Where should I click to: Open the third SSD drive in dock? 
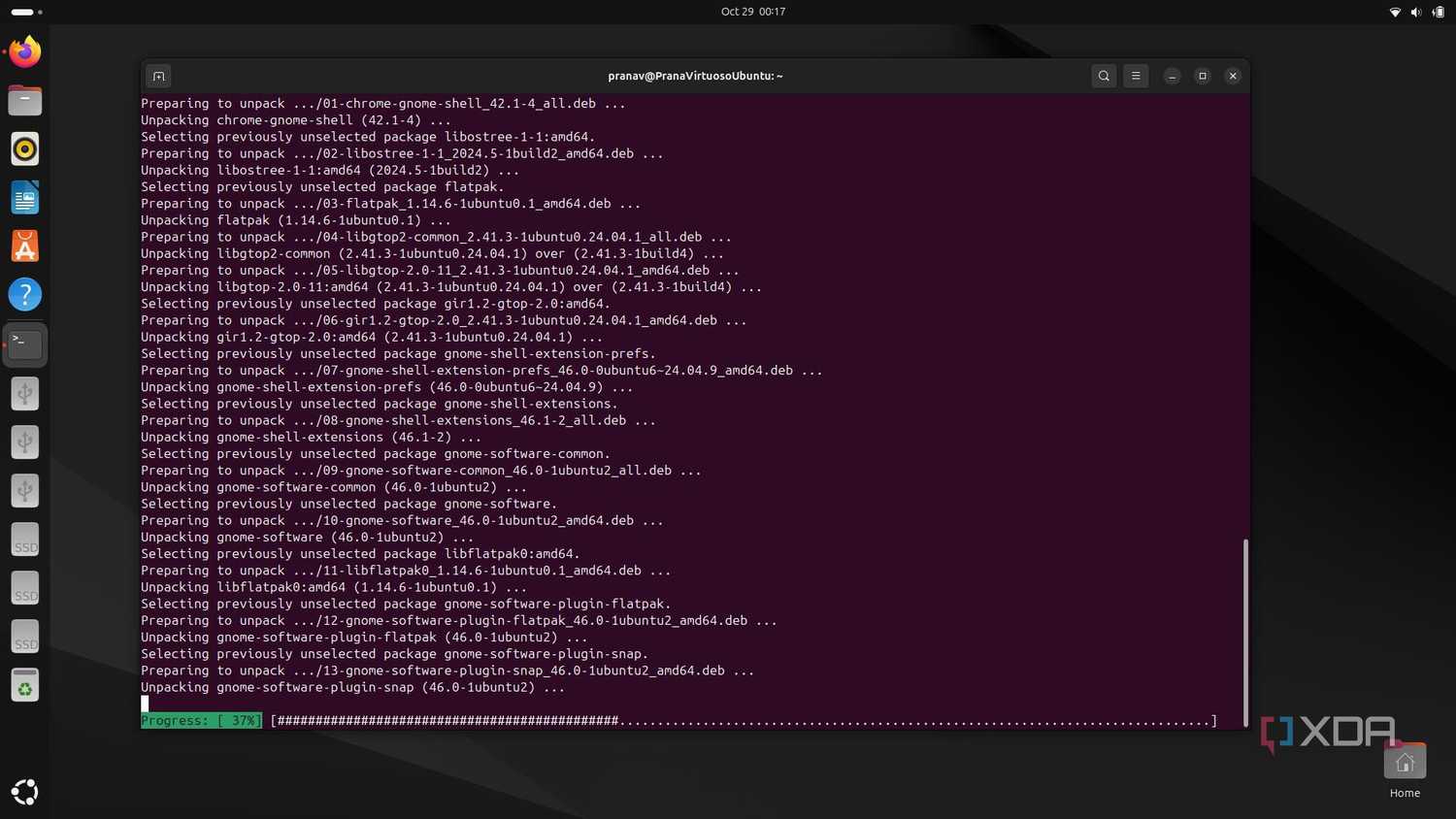click(x=25, y=637)
